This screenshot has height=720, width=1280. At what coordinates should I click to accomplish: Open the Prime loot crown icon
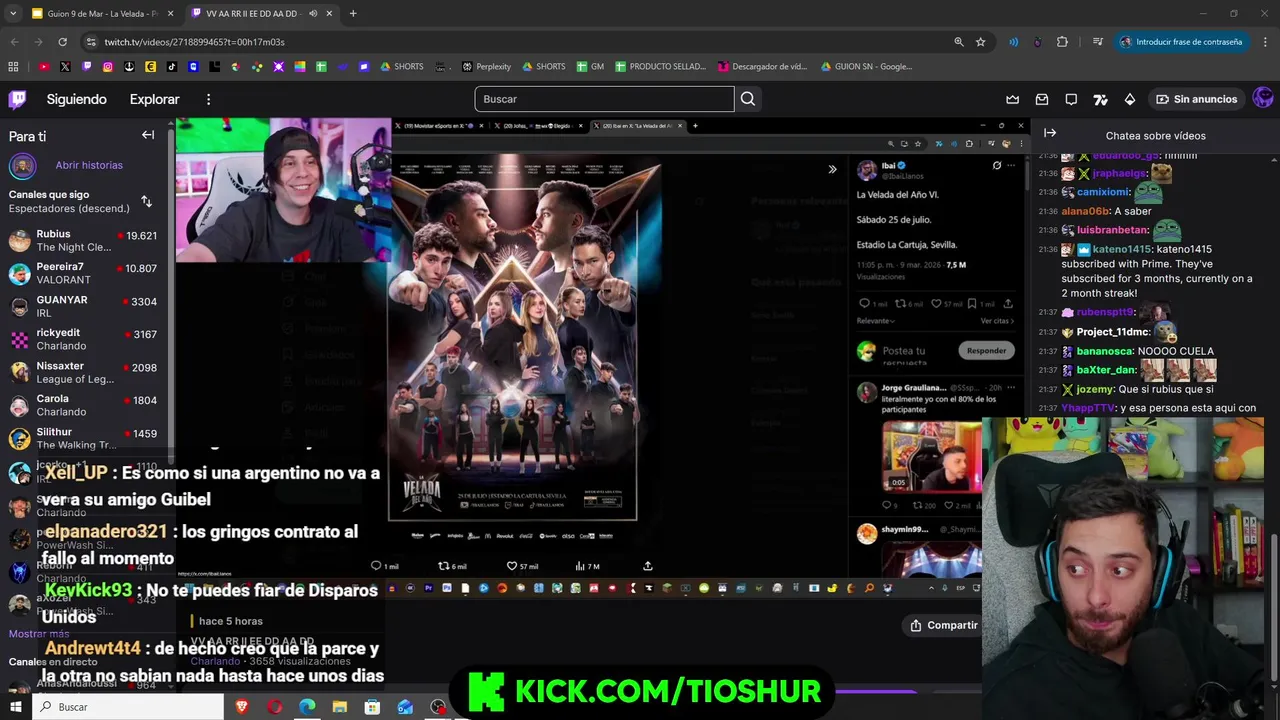click(x=1012, y=99)
